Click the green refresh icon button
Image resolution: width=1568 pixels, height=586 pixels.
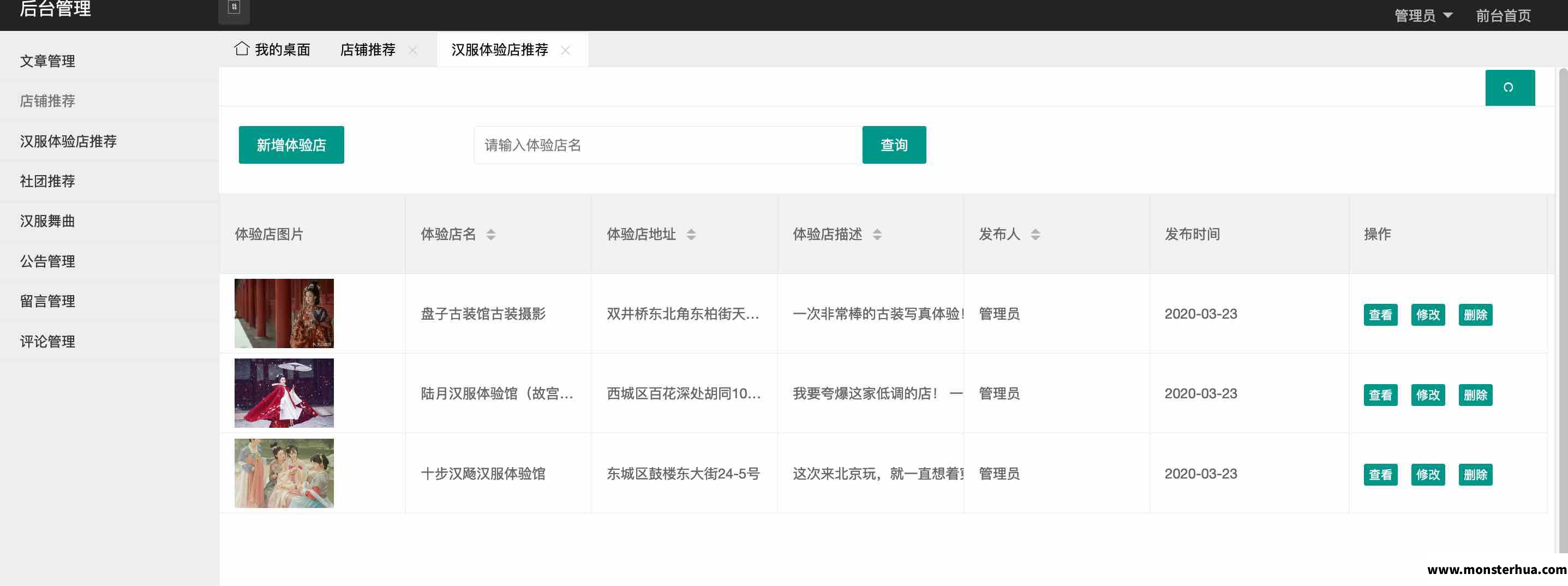point(1510,88)
